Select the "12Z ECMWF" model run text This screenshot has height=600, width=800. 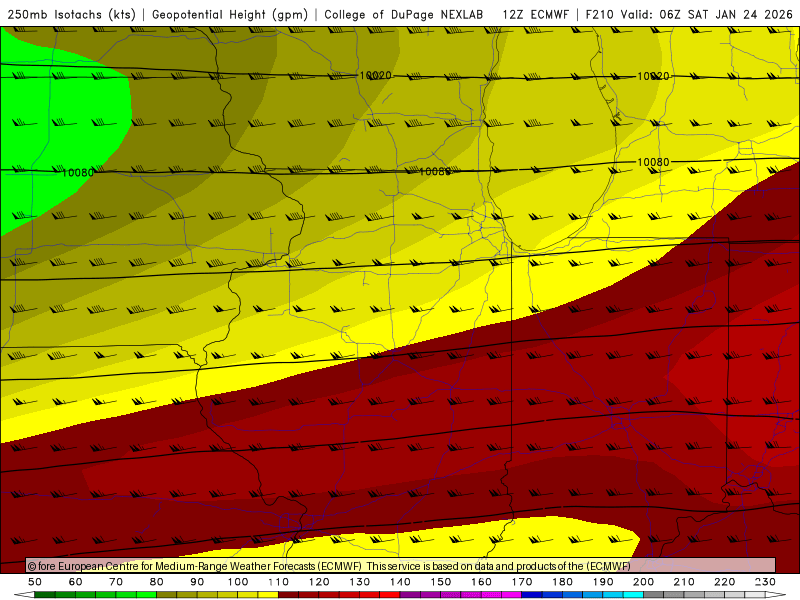click(x=535, y=14)
